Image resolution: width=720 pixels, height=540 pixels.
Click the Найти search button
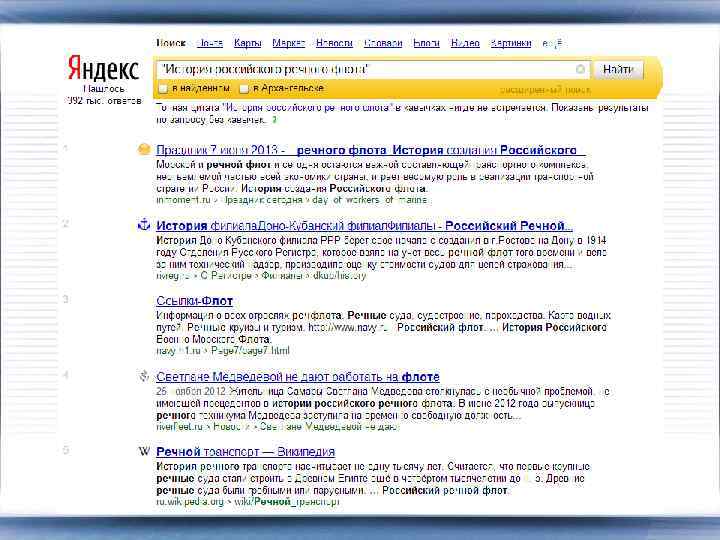pos(618,69)
